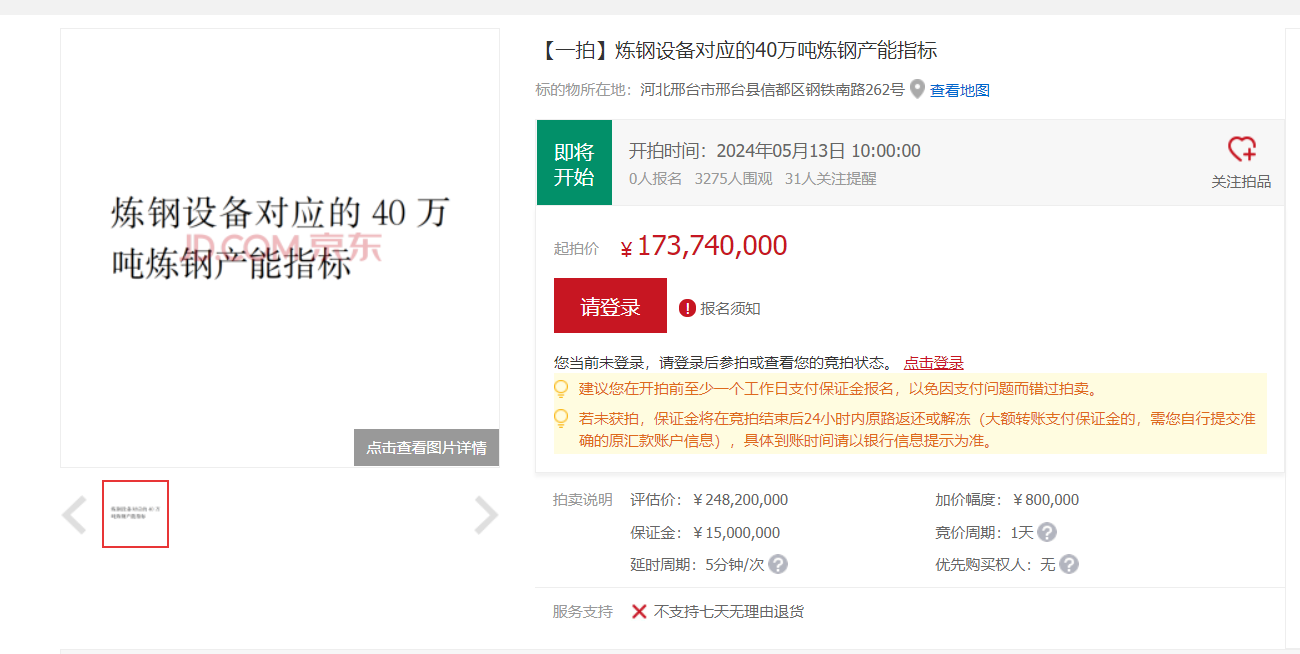Click the heart icon to follow this auction
Screen dimensions: 1300x654
point(1241,150)
